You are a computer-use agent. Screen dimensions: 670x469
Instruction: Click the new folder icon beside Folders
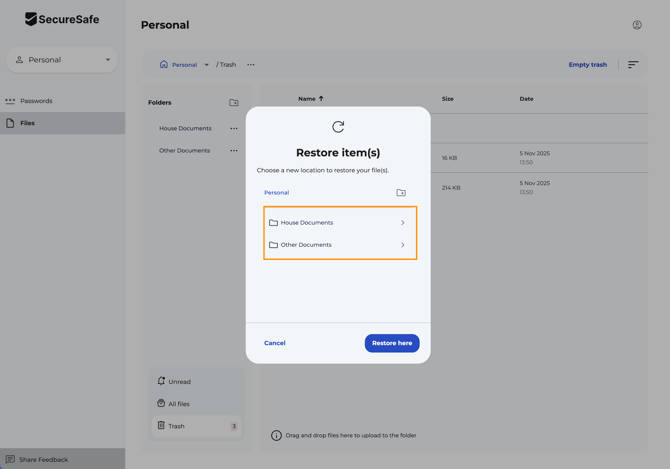coord(234,103)
